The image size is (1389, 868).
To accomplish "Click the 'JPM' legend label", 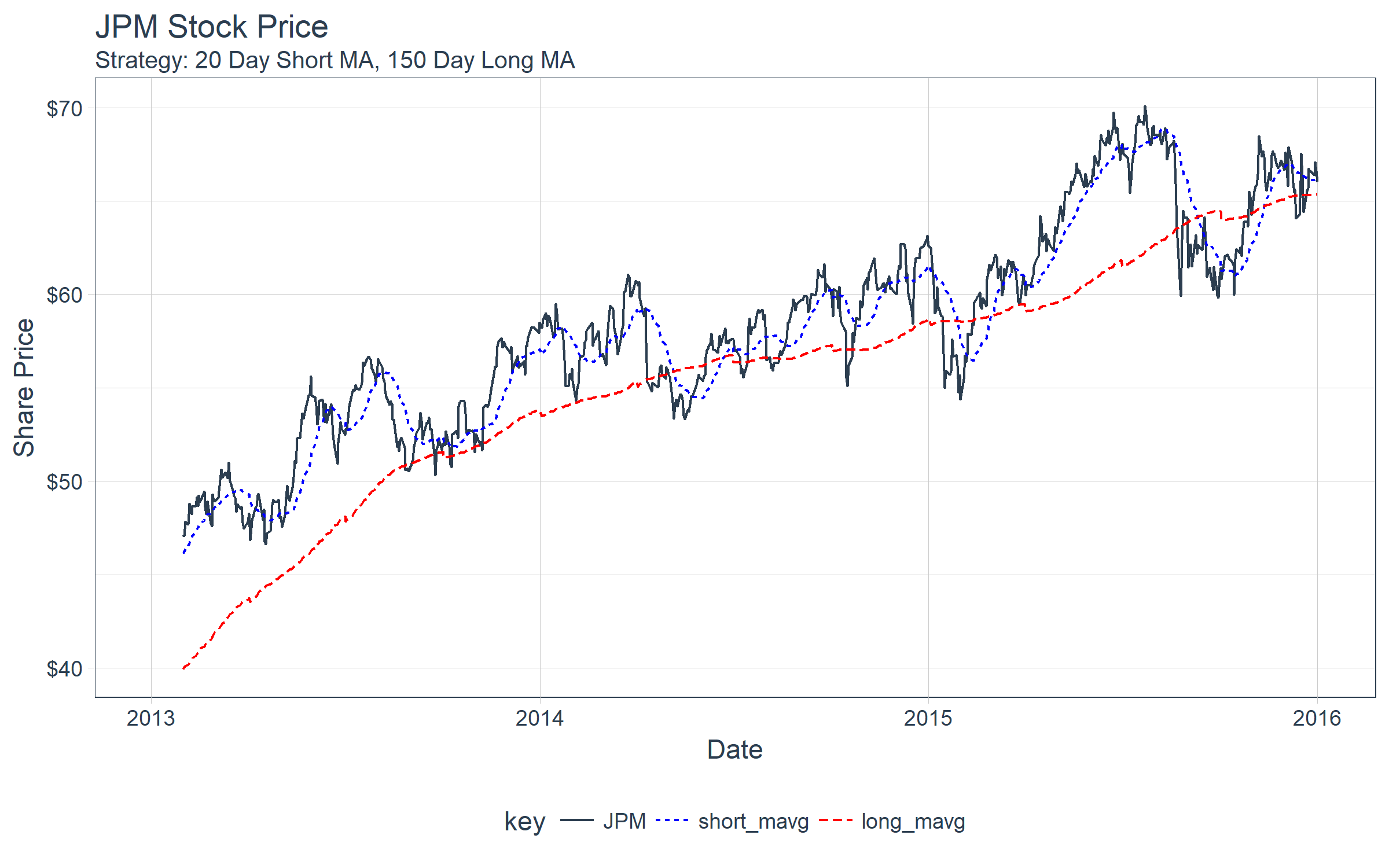I will (x=624, y=821).
